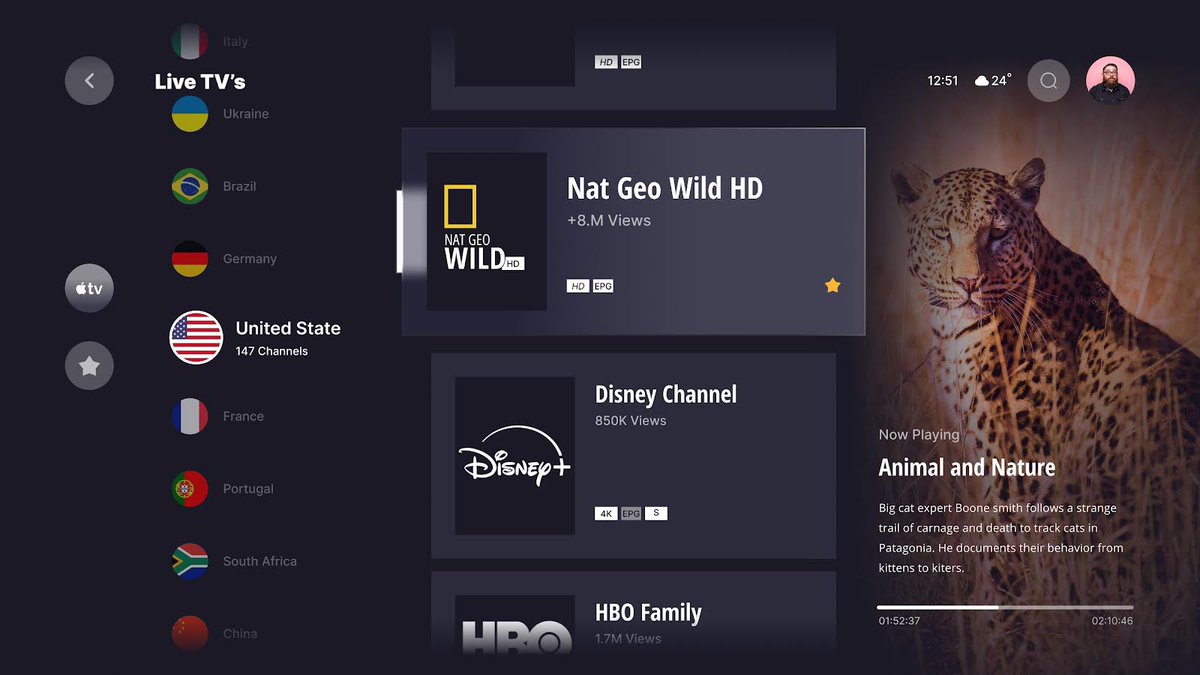1200x675 pixels.
Task: Click HD badge on Nat Geo Wild card
Action: coord(578,286)
